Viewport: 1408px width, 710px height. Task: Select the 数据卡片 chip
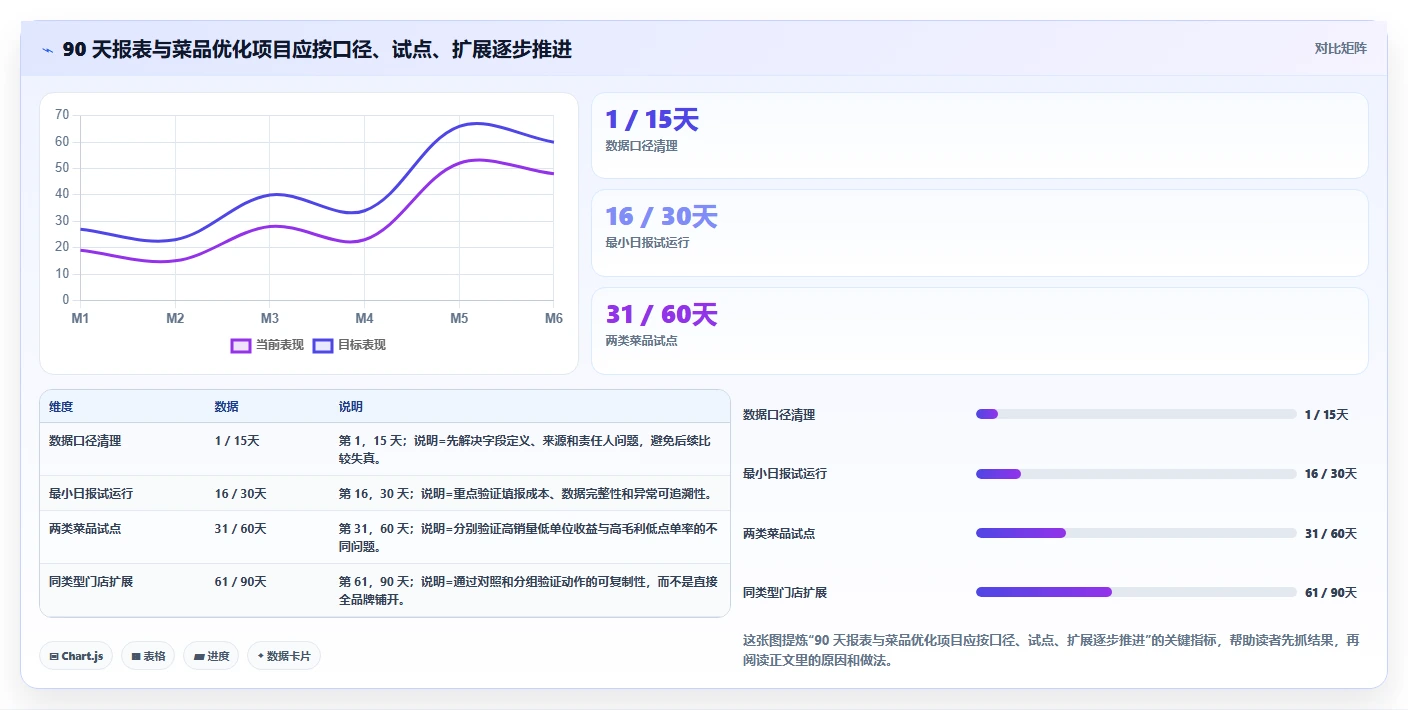click(284, 656)
